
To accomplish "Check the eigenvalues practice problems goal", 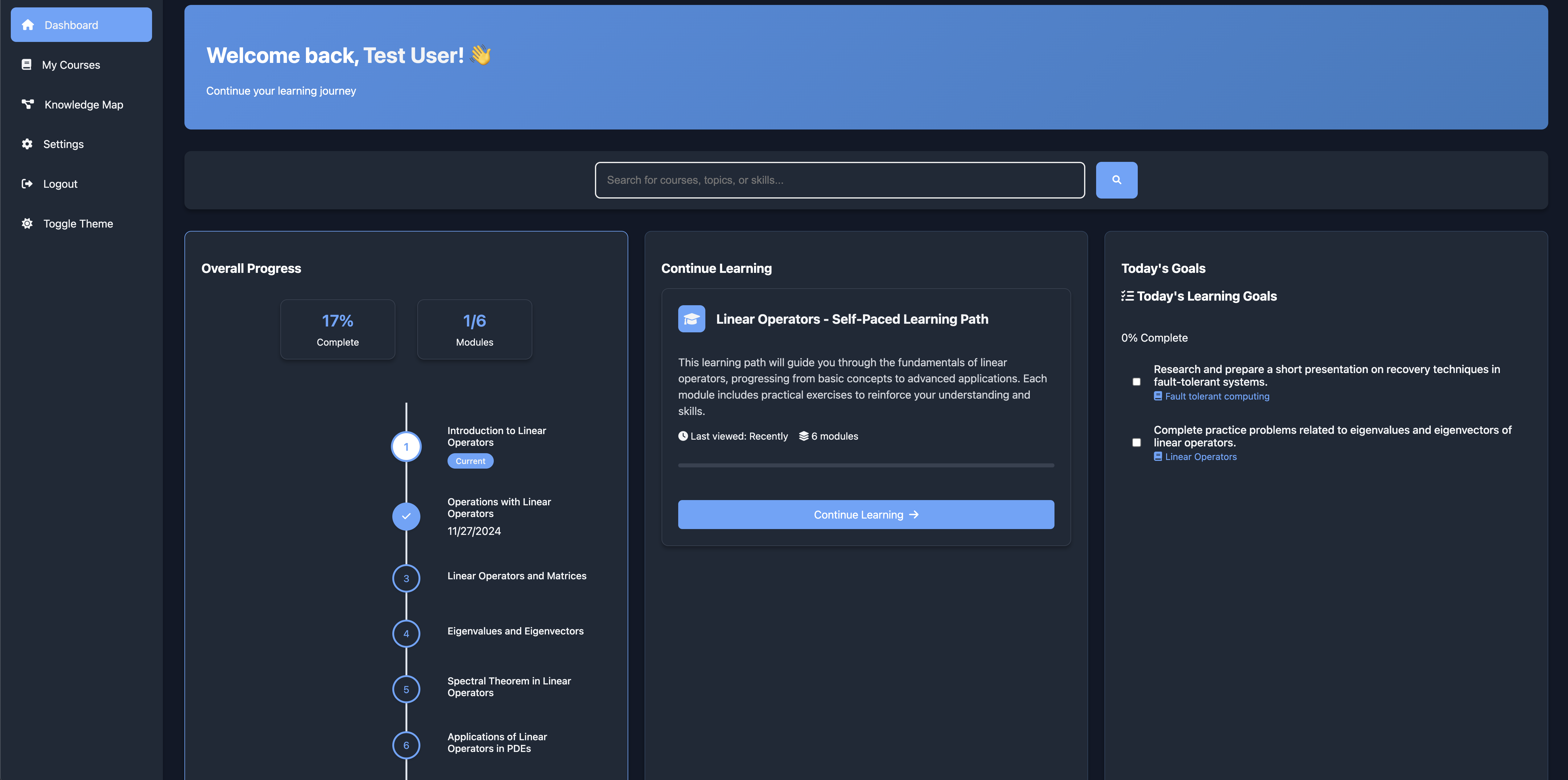I will pyautogui.click(x=1137, y=442).
